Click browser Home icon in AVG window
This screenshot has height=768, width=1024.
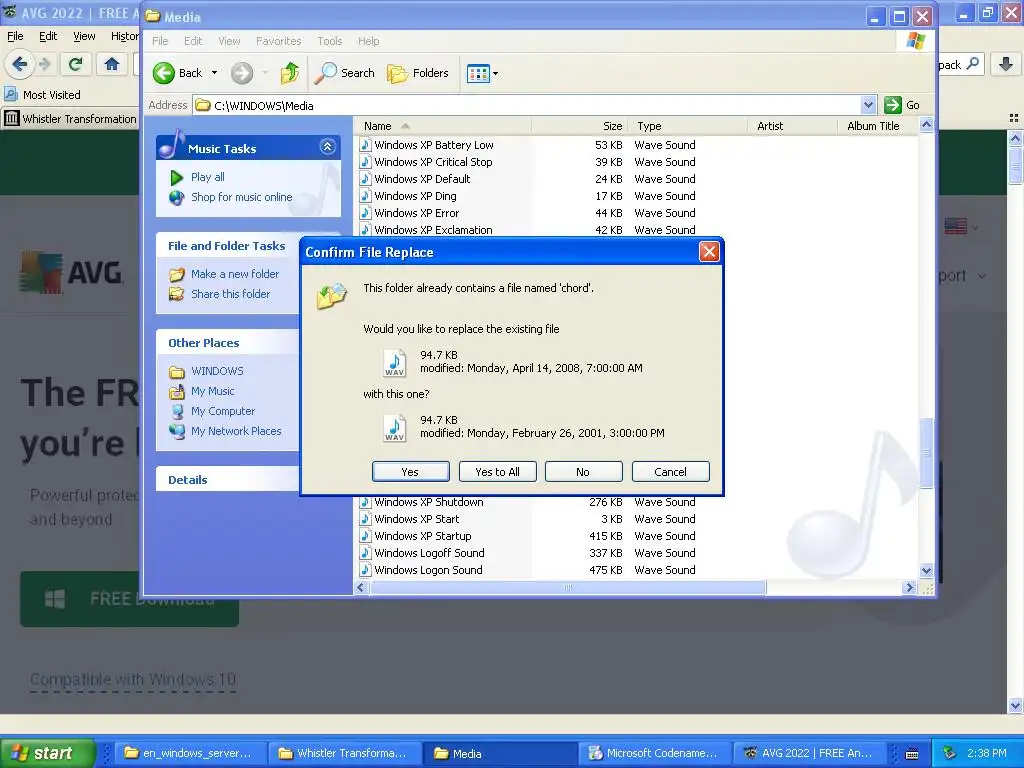point(112,64)
